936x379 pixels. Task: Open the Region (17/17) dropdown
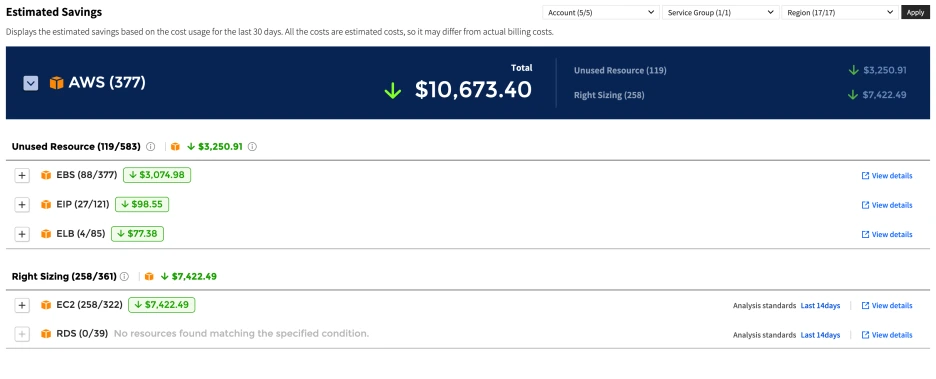[x=840, y=13]
